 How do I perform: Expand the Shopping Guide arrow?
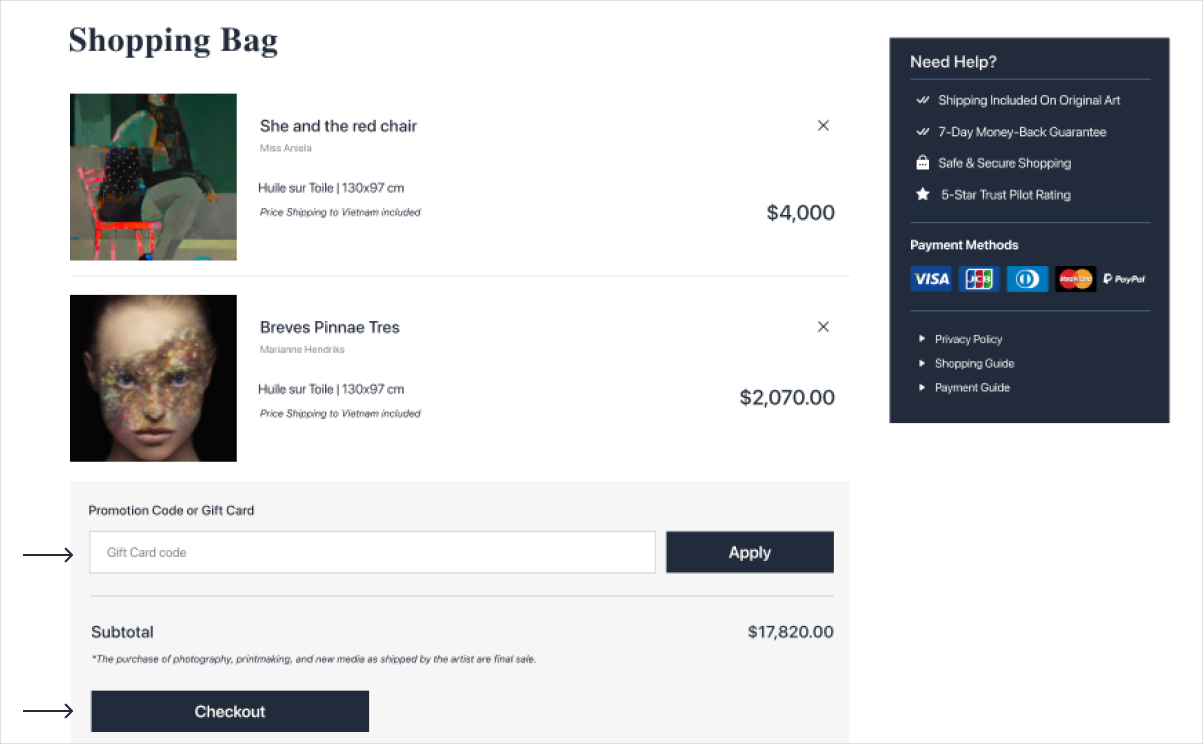pos(922,363)
